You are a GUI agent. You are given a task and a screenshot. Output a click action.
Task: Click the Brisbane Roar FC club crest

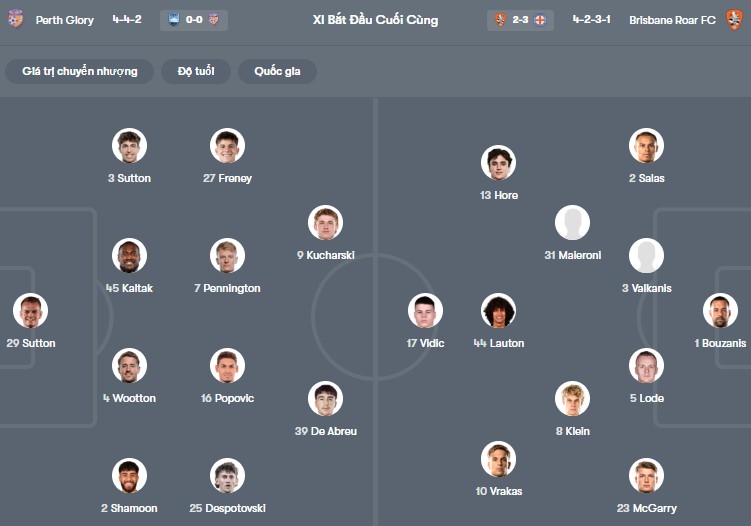point(735,20)
